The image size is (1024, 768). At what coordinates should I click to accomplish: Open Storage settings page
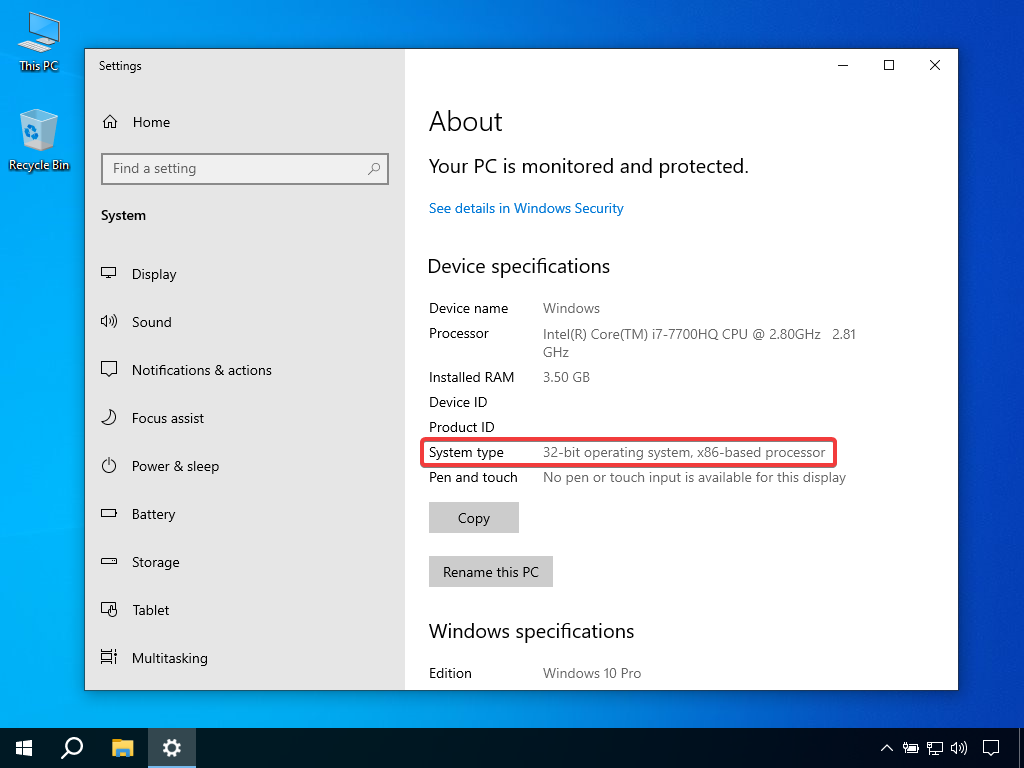point(155,562)
